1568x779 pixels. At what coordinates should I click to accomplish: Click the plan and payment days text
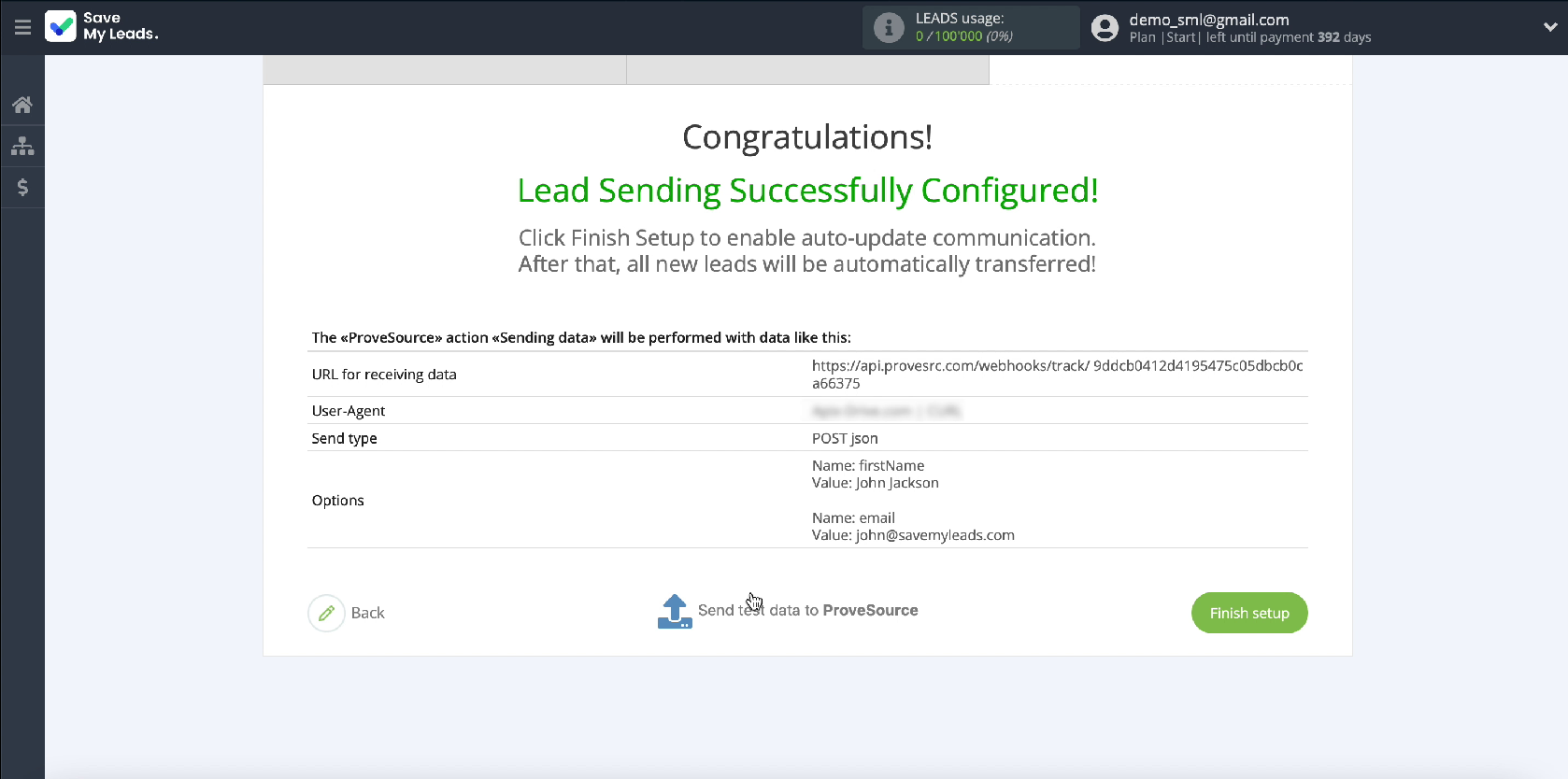(1249, 37)
